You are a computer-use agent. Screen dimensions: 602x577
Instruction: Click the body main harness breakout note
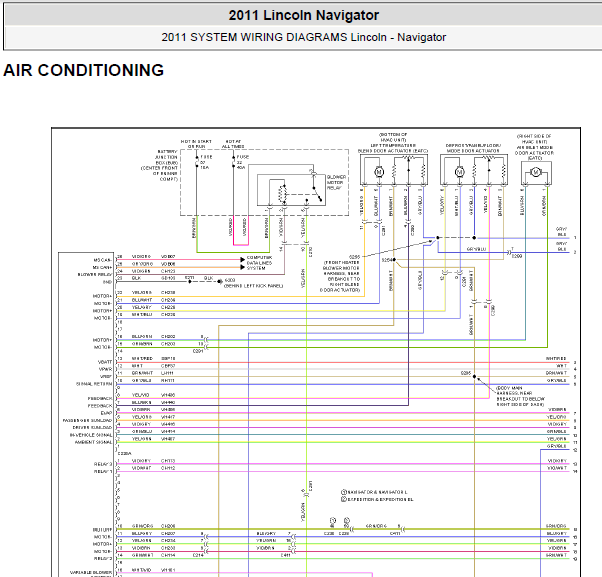coord(521,396)
